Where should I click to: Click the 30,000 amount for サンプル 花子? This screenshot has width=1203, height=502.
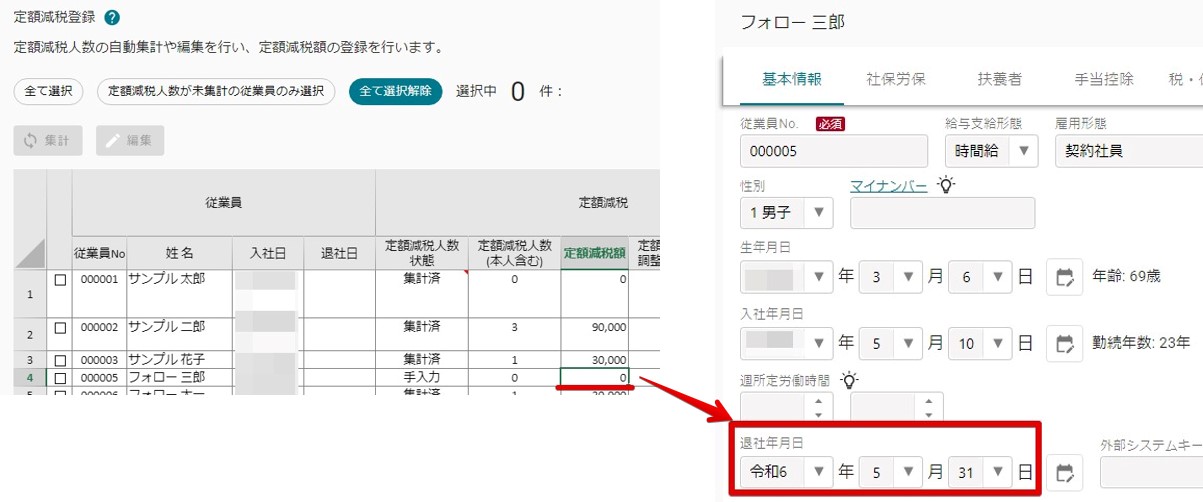point(594,359)
